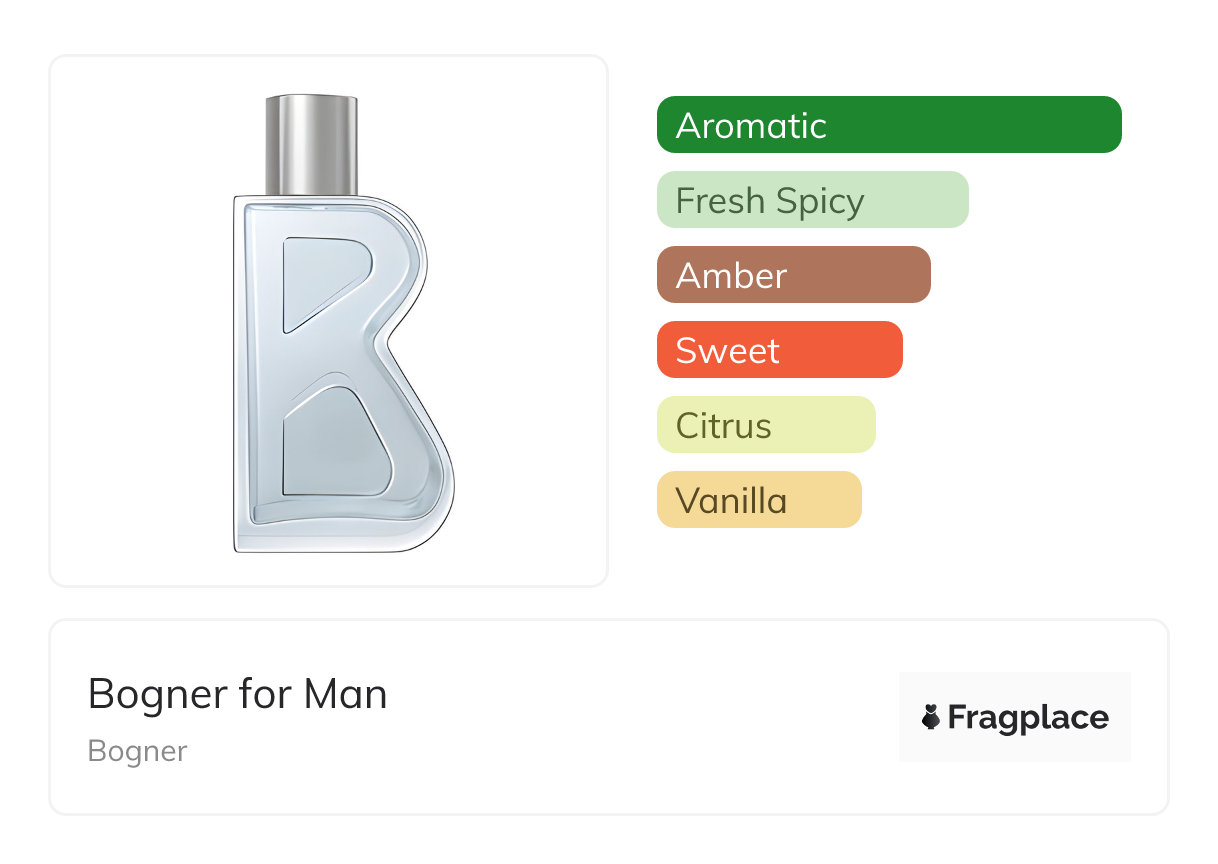Click the Fragplace bottle icon in logo

click(x=931, y=717)
